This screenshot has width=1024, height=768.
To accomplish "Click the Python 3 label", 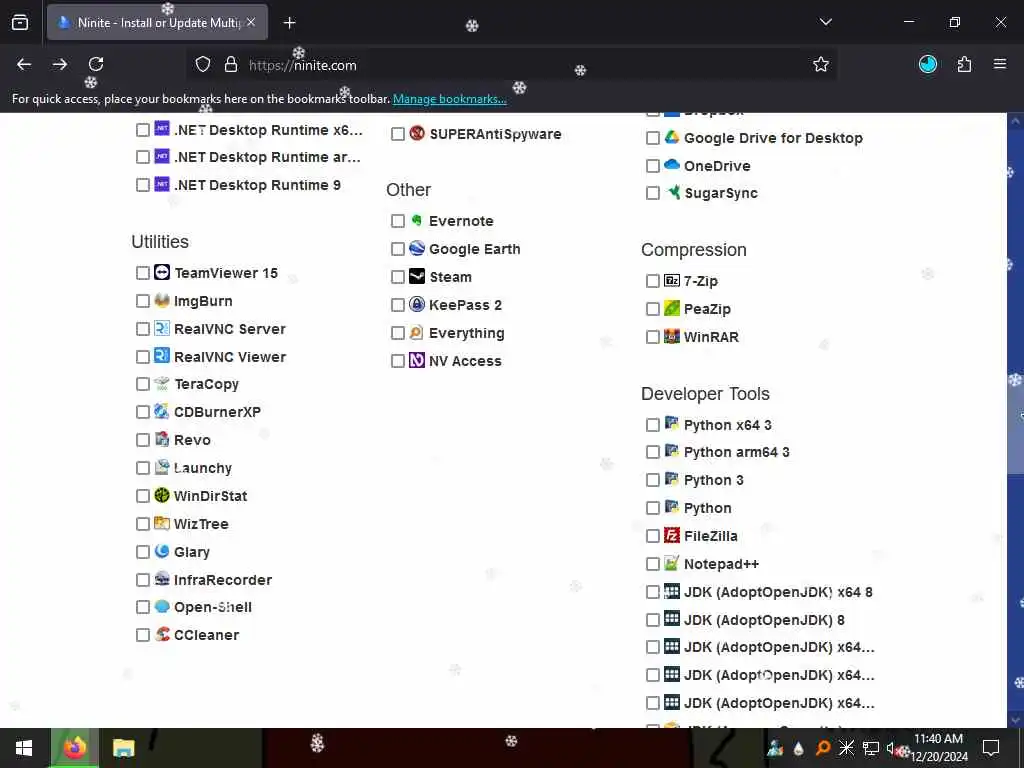I will (x=713, y=480).
